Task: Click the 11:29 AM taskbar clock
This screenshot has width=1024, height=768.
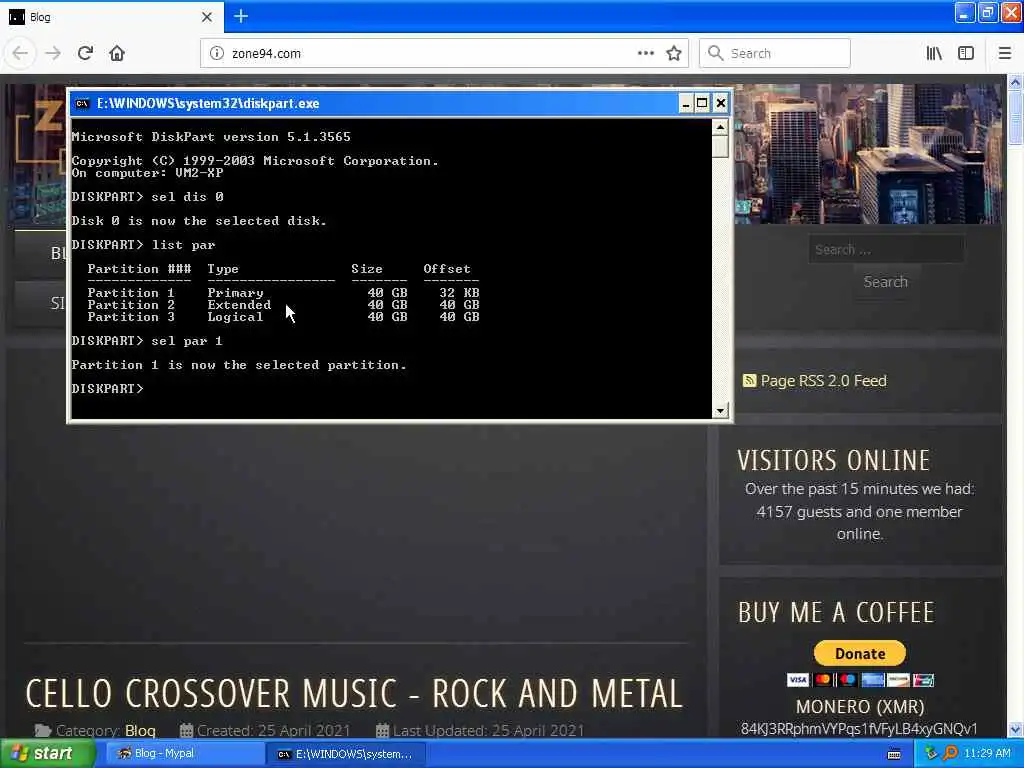Action: click(x=987, y=754)
